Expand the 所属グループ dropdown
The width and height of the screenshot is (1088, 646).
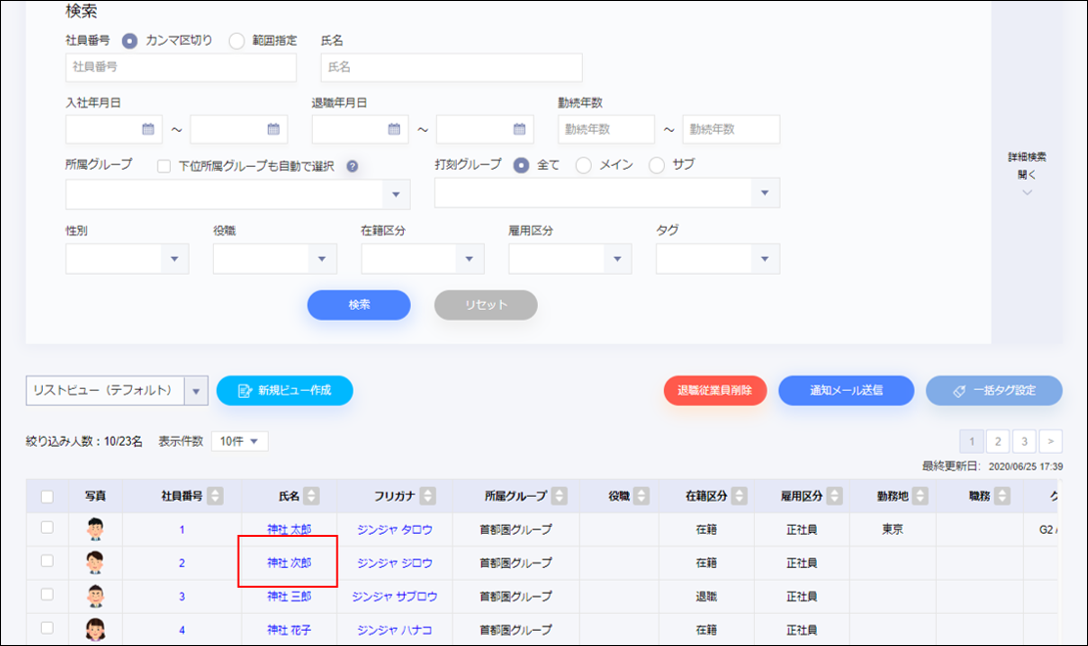pos(397,194)
